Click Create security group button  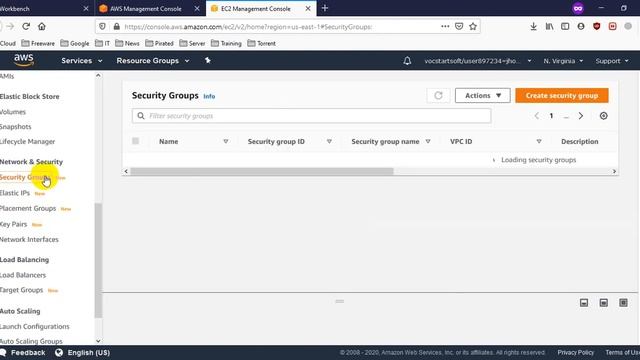click(562, 96)
